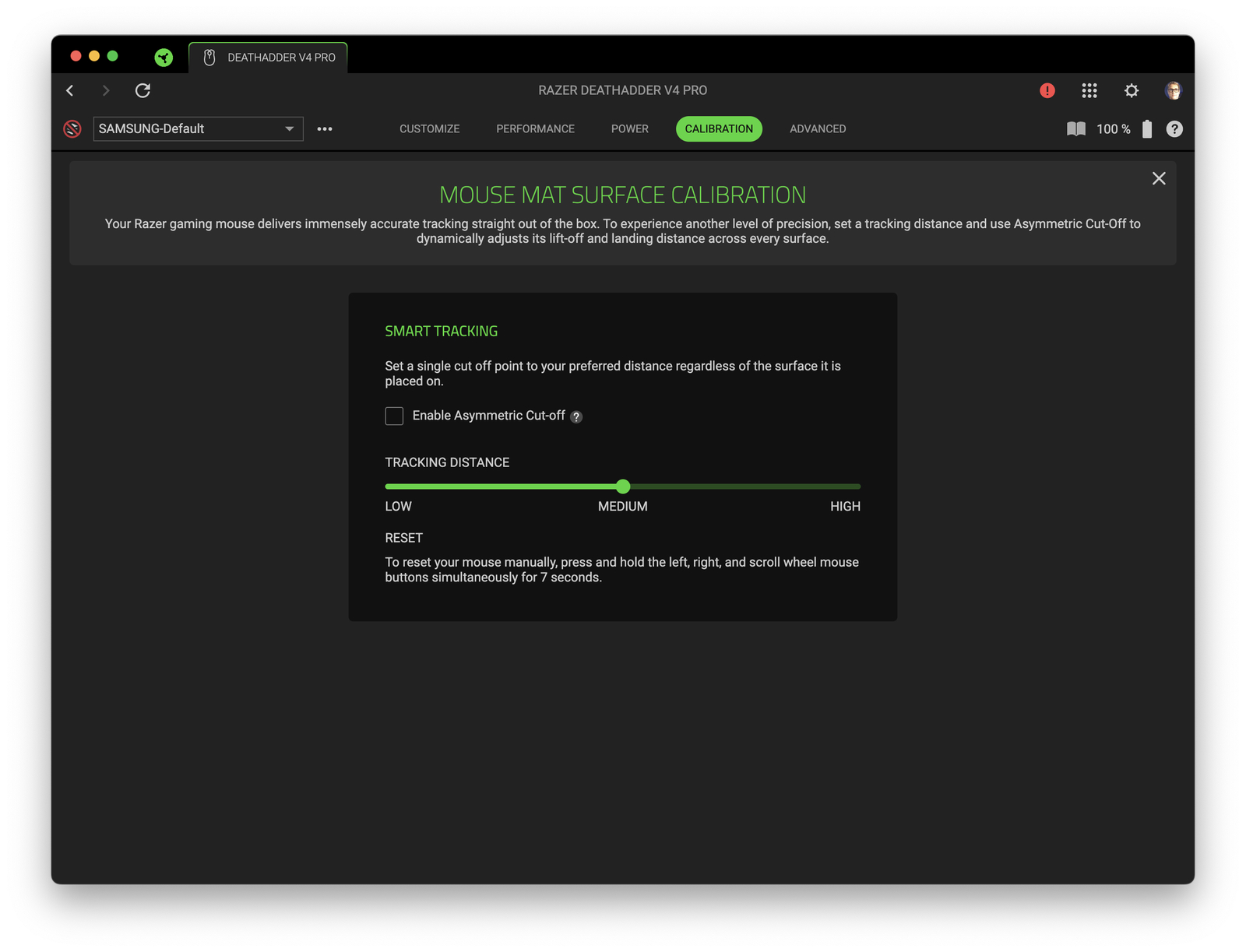Enable the Asymmetric Cut-off checkbox
The image size is (1246, 952).
coord(394,416)
